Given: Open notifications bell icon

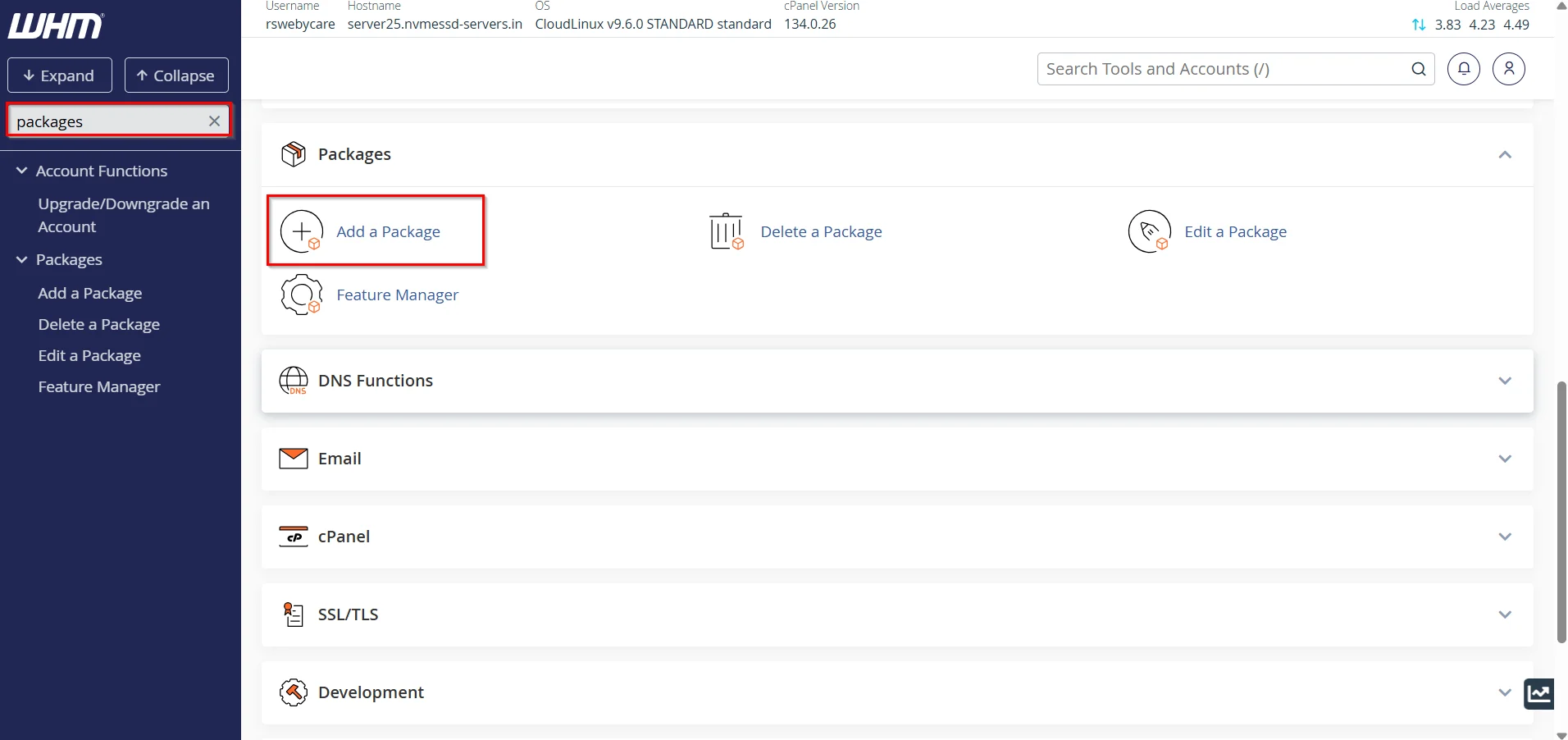Looking at the screenshot, I should (x=1464, y=69).
